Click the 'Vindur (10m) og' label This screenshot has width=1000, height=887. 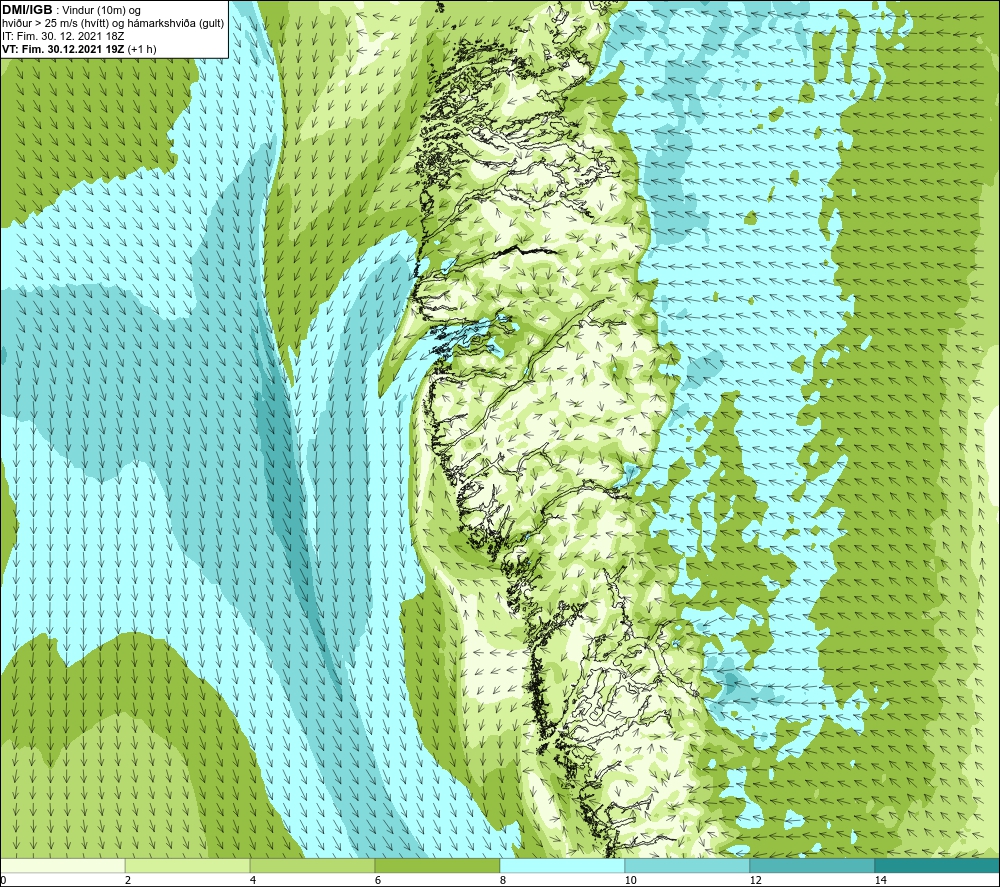101,11
